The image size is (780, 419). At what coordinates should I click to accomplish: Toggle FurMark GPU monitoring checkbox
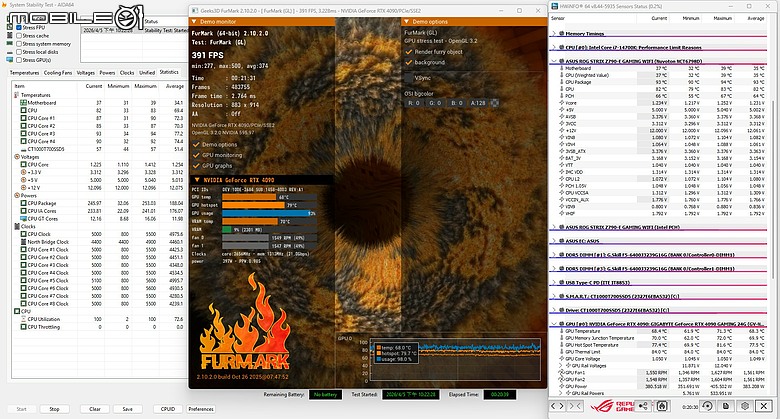coord(196,155)
